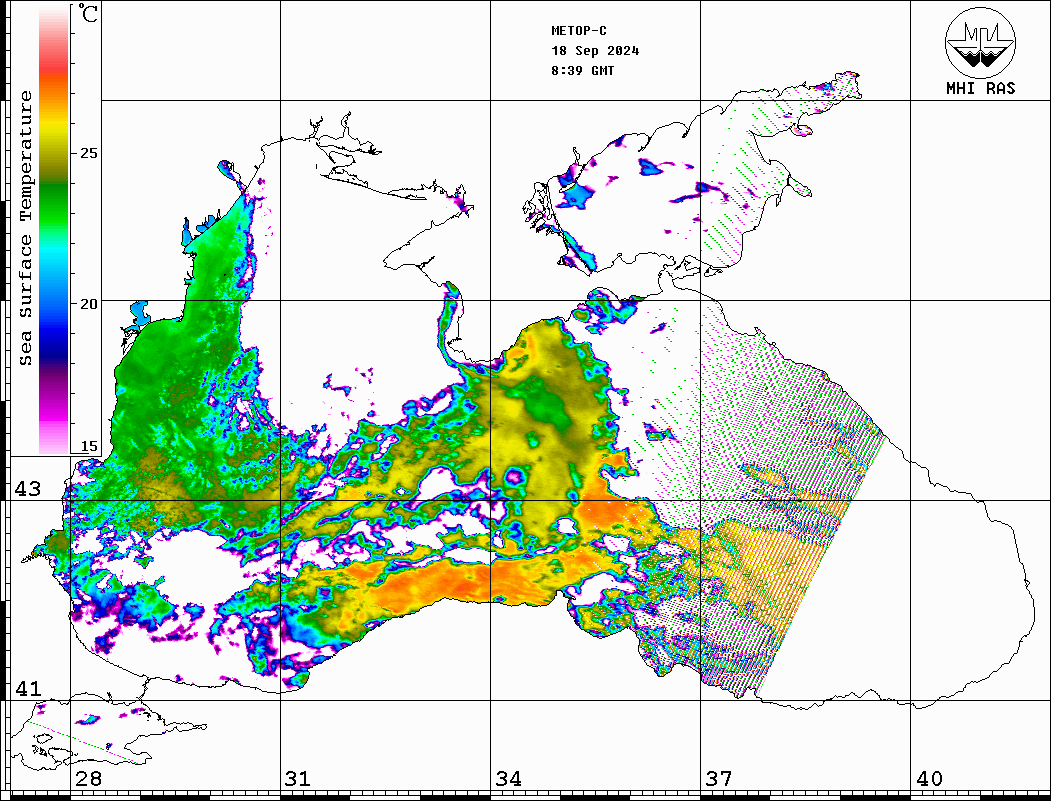Click longitude label '40'
1051x801 pixels.
(x=929, y=779)
